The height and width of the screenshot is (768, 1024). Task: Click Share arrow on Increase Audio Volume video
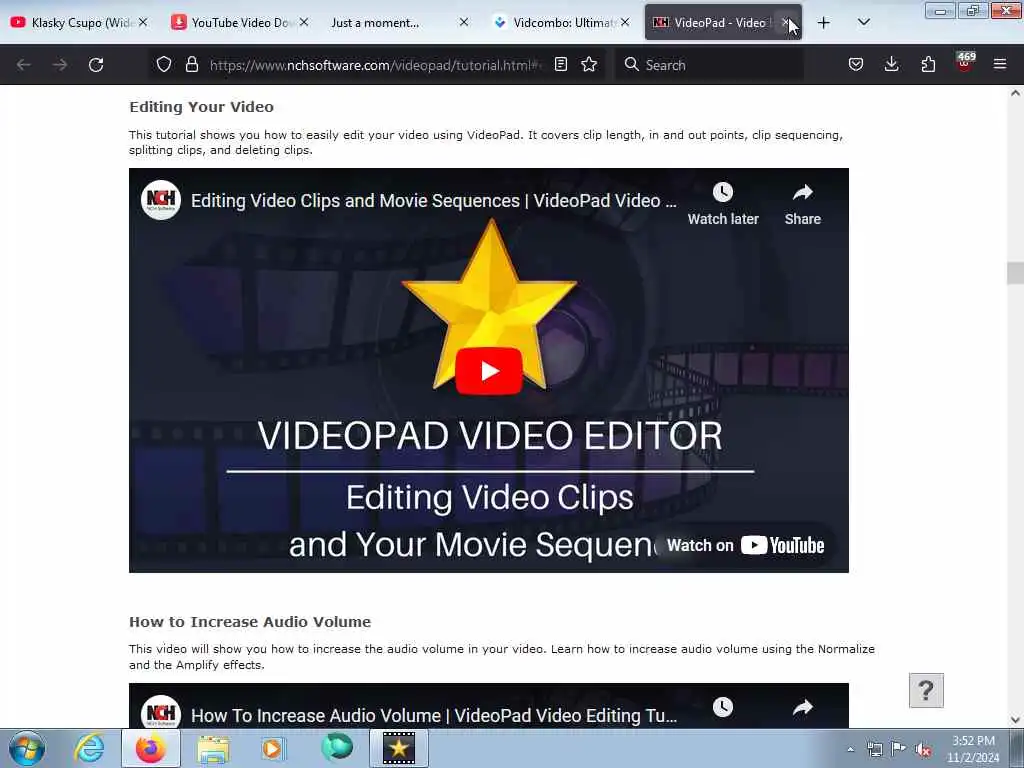point(803,707)
